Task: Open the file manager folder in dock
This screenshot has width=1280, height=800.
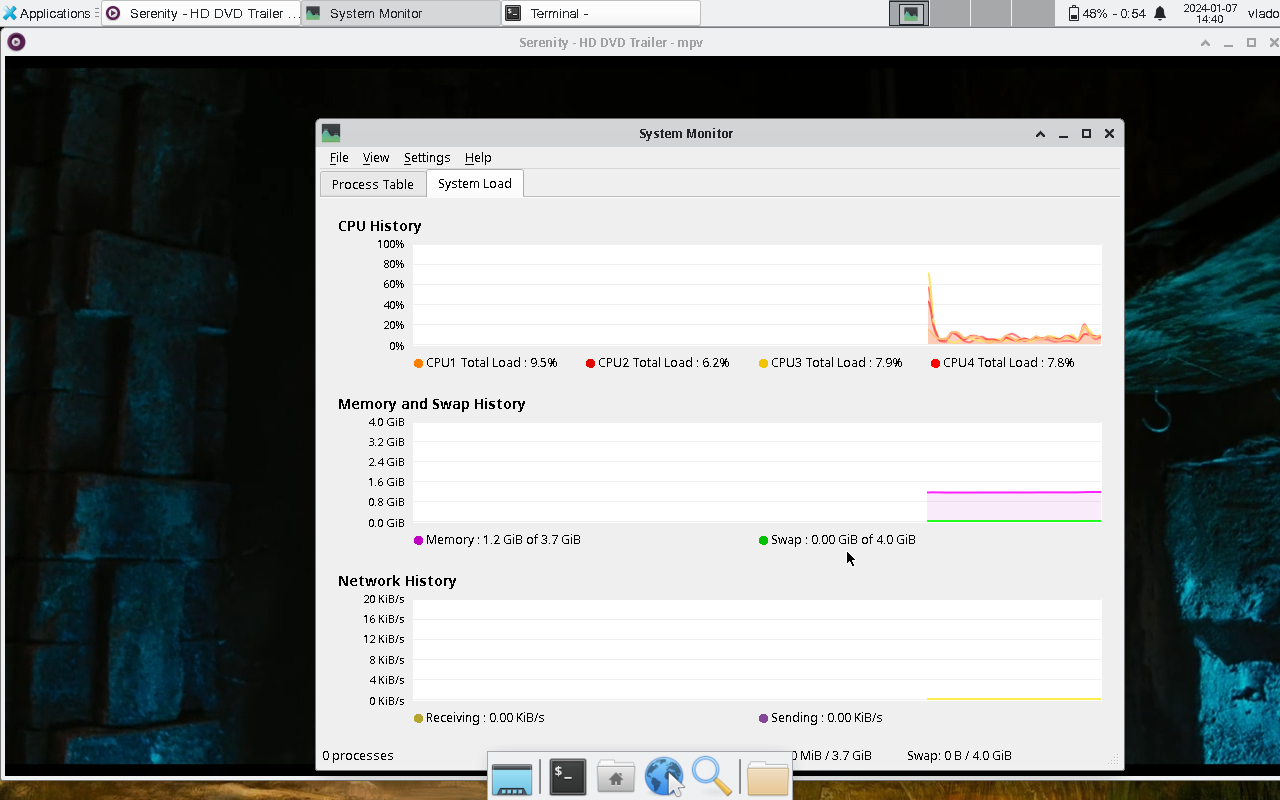Action: pos(767,777)
